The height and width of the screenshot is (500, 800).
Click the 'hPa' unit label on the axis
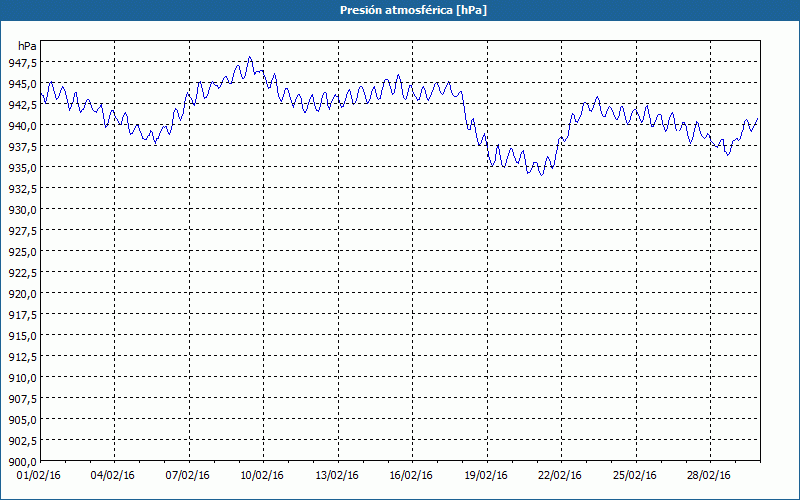[27, 46]
